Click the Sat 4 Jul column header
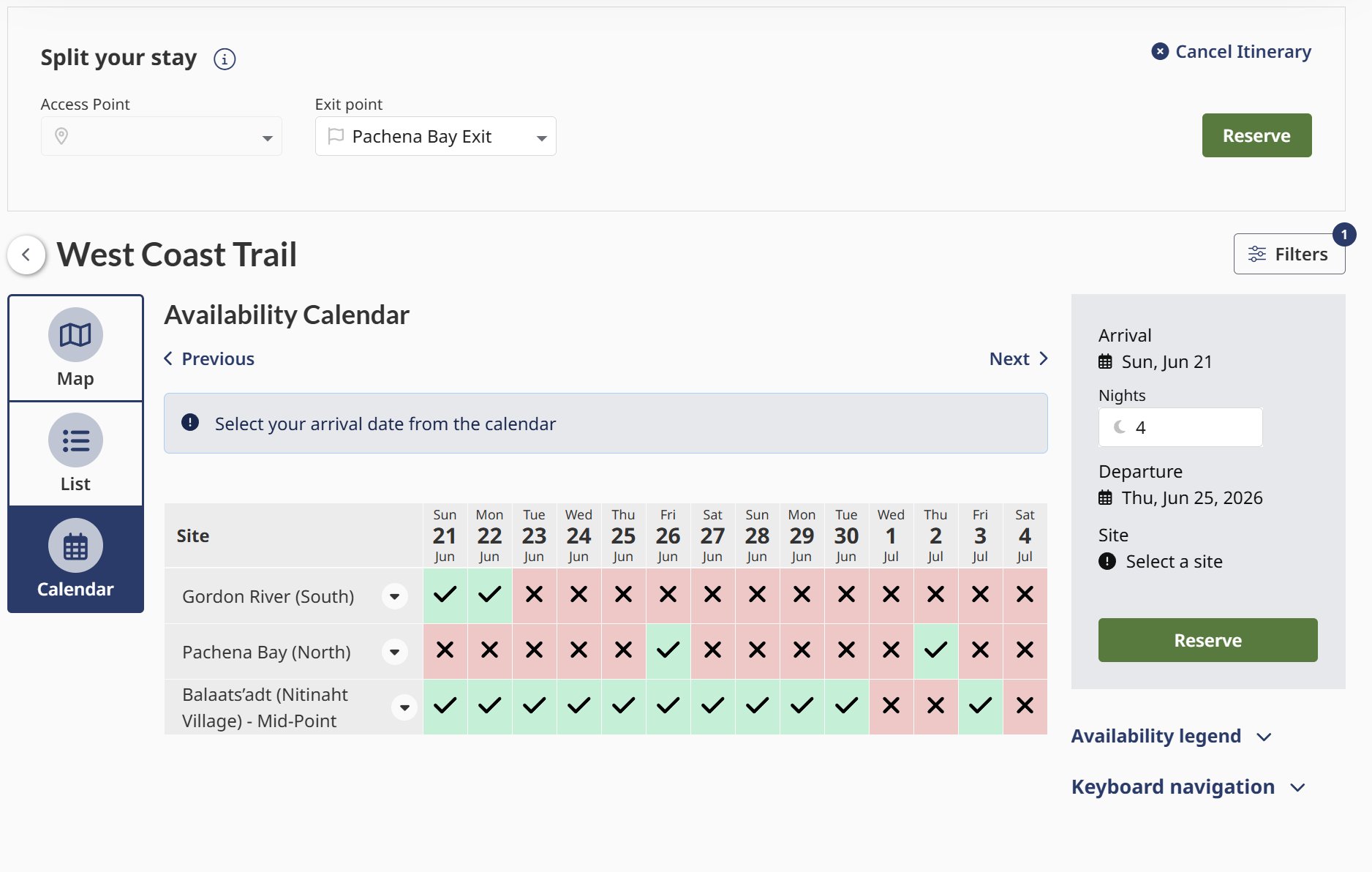 1025,535
